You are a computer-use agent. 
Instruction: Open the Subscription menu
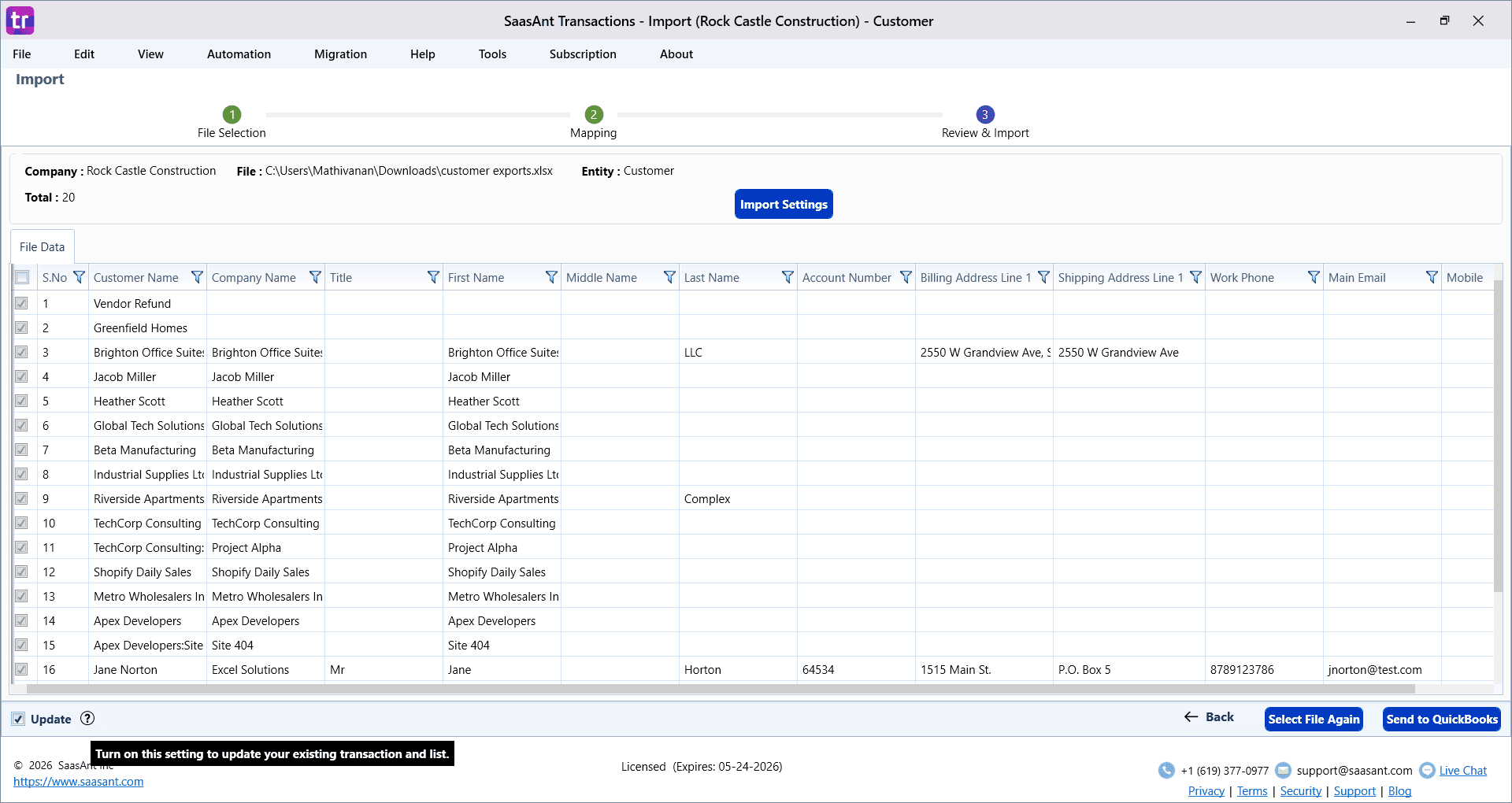583,54
